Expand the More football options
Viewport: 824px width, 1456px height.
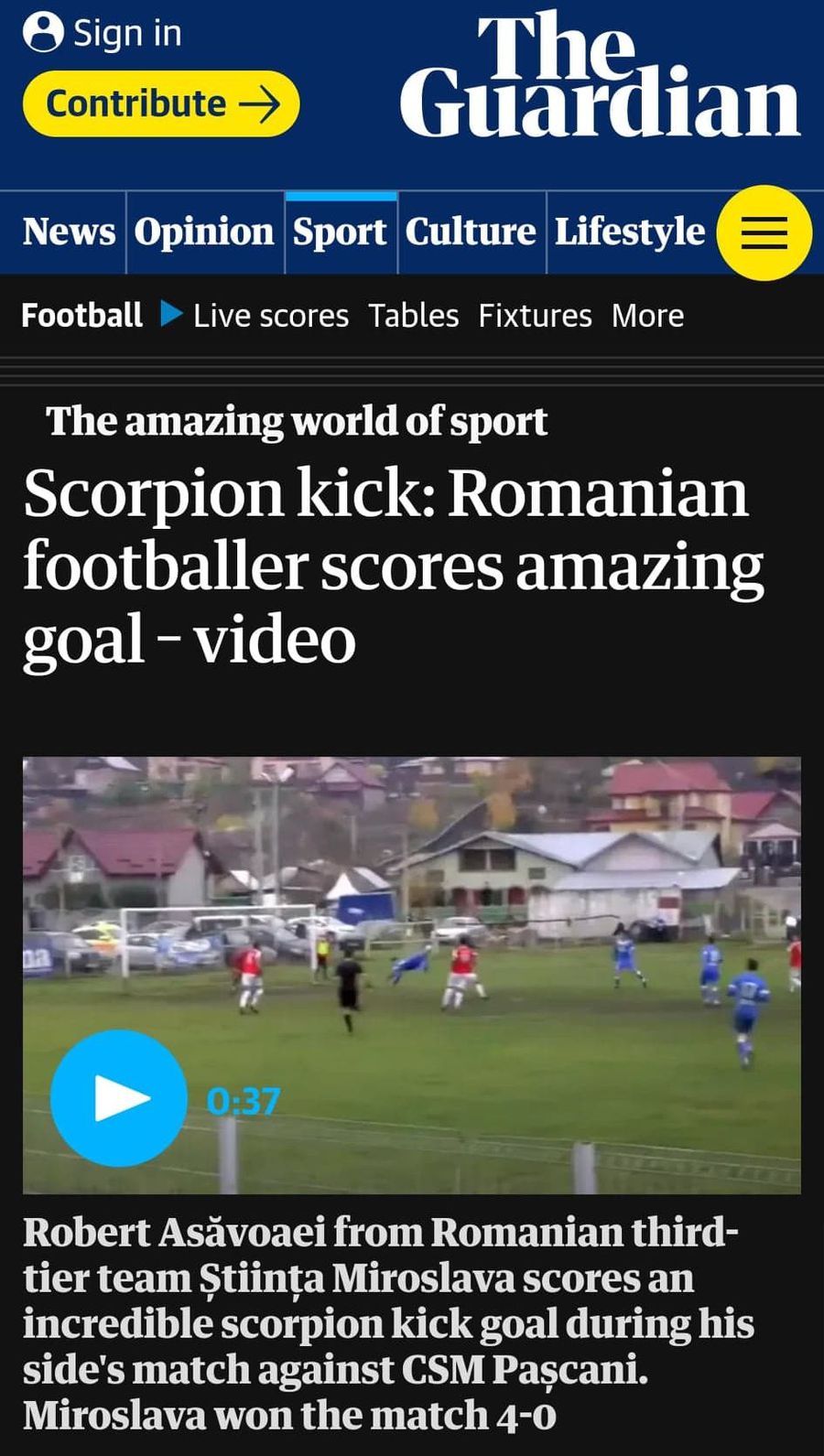pos(647,316)
